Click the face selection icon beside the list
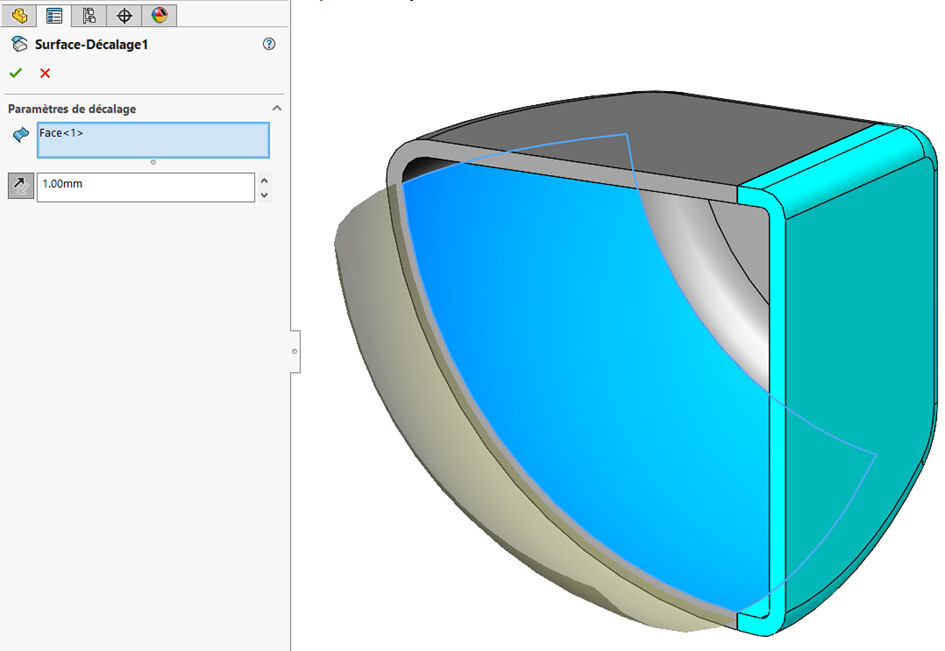 [x=20, y=135]
